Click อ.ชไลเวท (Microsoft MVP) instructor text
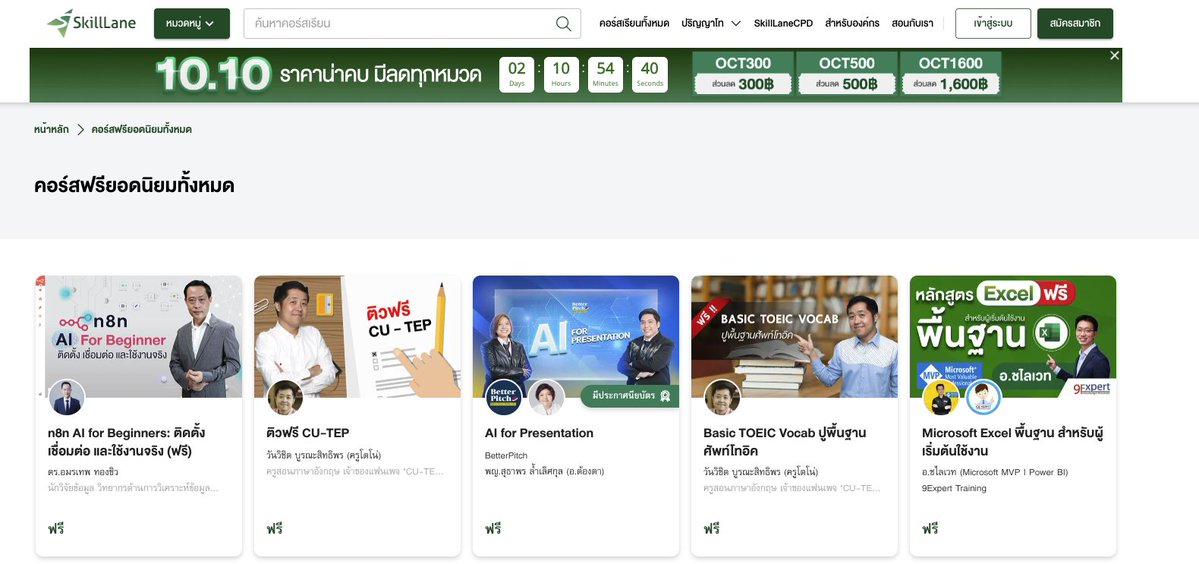1199x564 pixels. coord(995,472)
